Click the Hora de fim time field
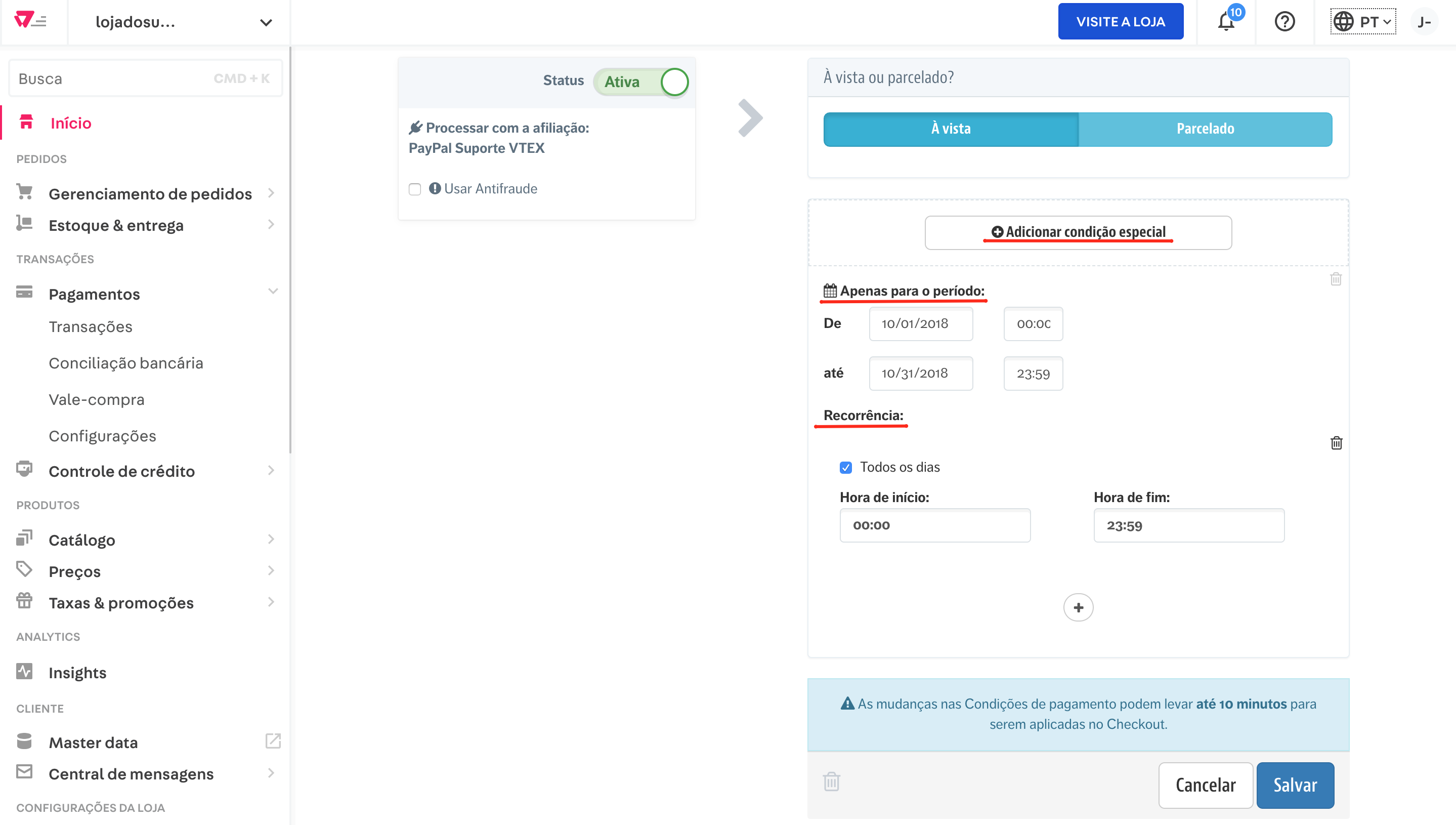 (x=1188, y=526)
